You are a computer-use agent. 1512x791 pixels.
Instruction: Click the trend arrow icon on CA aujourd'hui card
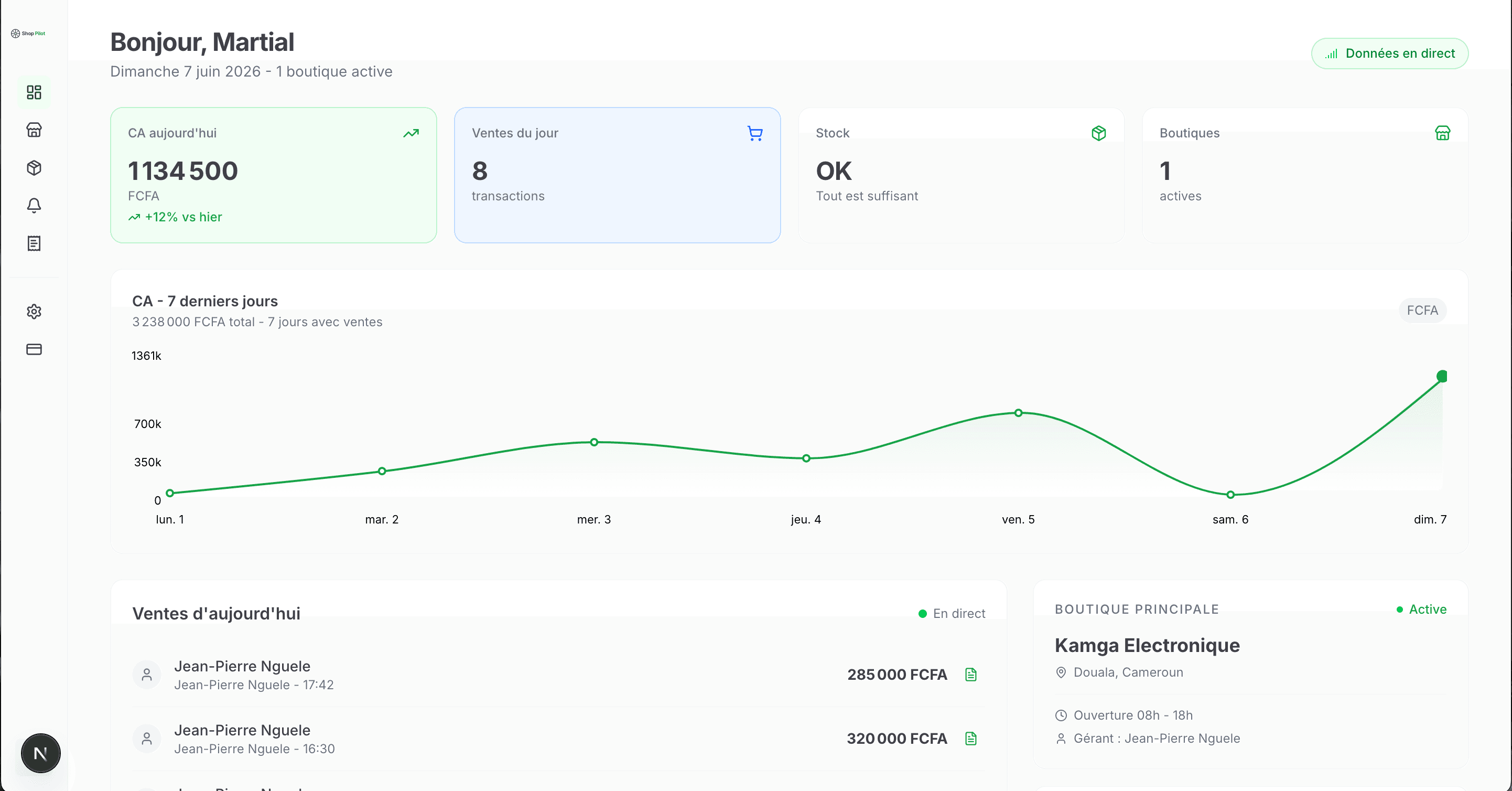pyautogui.click(x=412, y=133)
